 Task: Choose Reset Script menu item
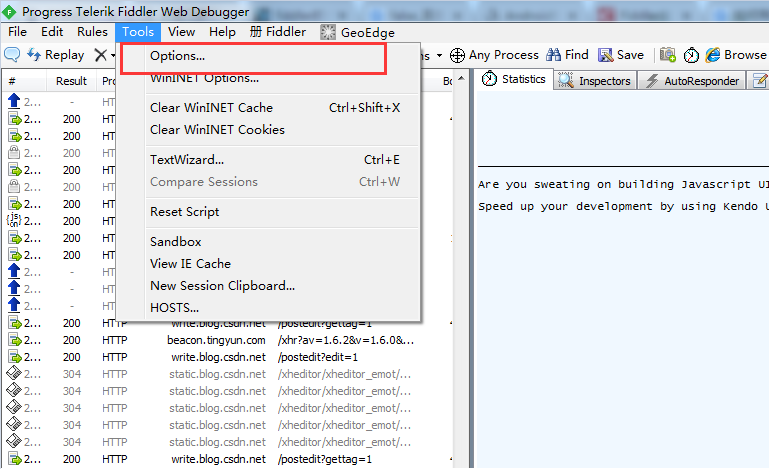tap(268, 212)
